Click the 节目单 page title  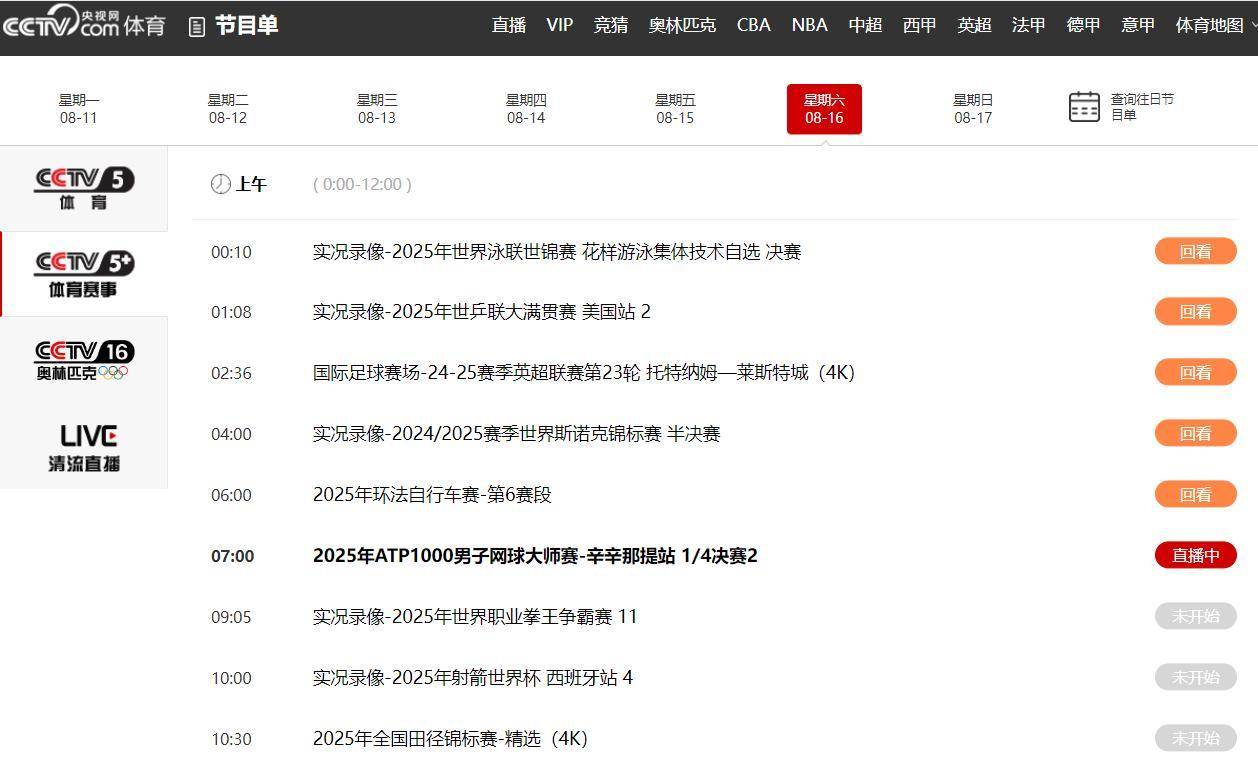246,26
